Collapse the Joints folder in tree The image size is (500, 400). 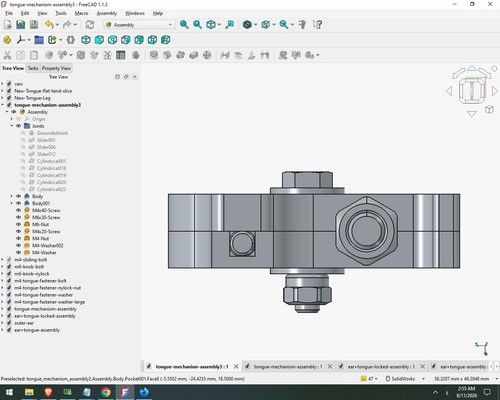12,126
